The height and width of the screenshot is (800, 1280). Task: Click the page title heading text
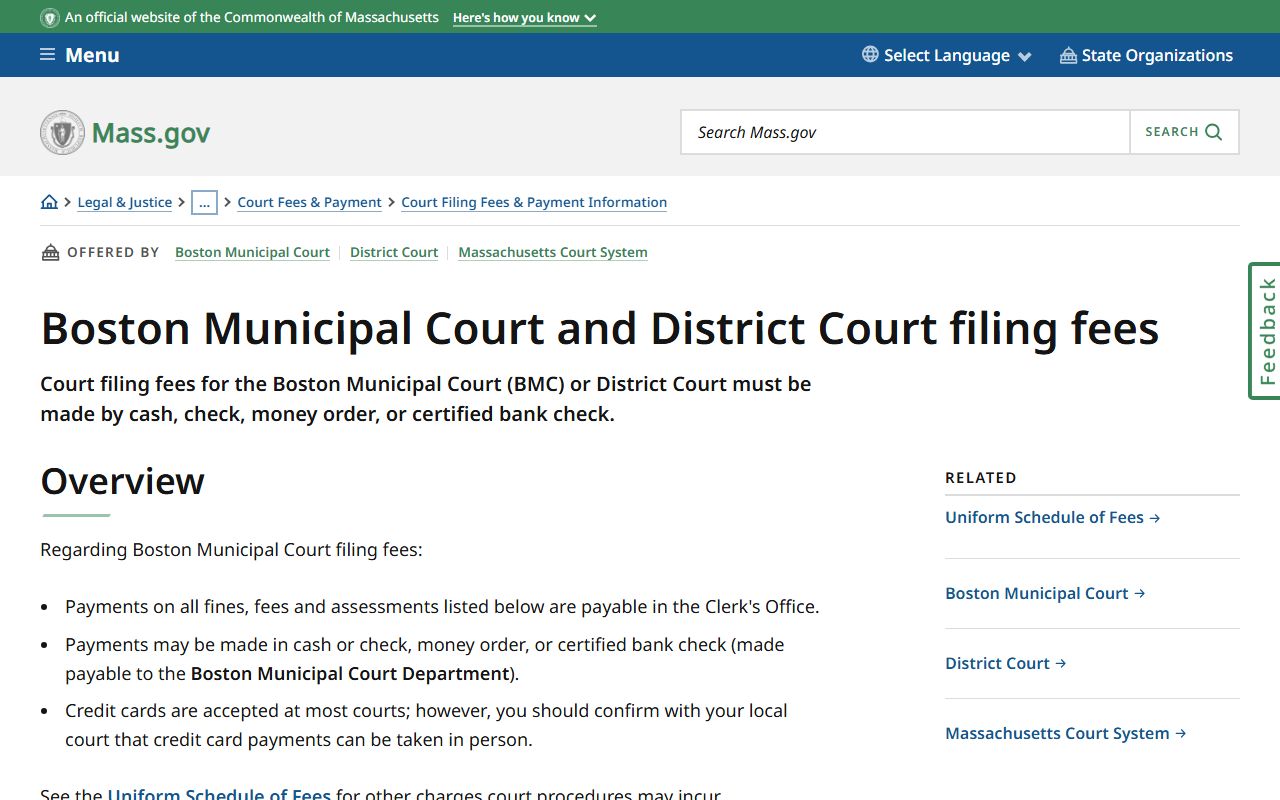[x=600, y=328]
